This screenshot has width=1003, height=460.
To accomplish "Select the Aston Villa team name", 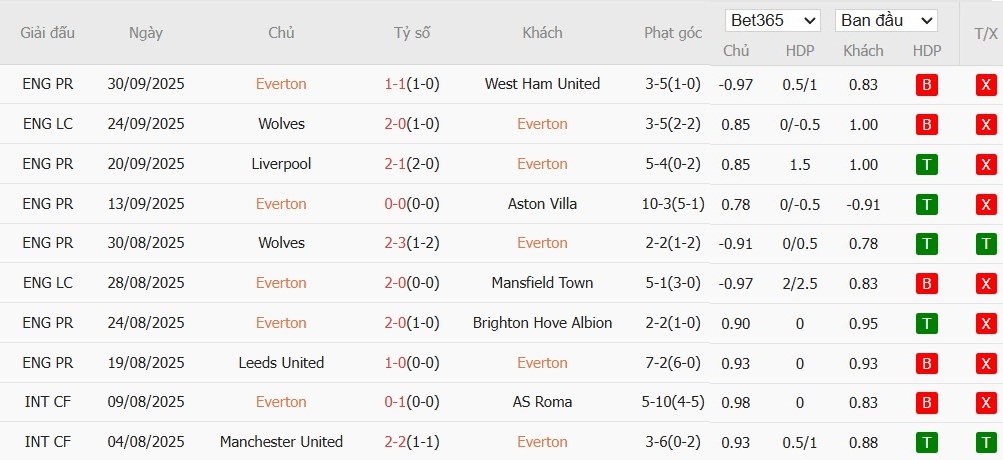I will (x=542, y=204).
